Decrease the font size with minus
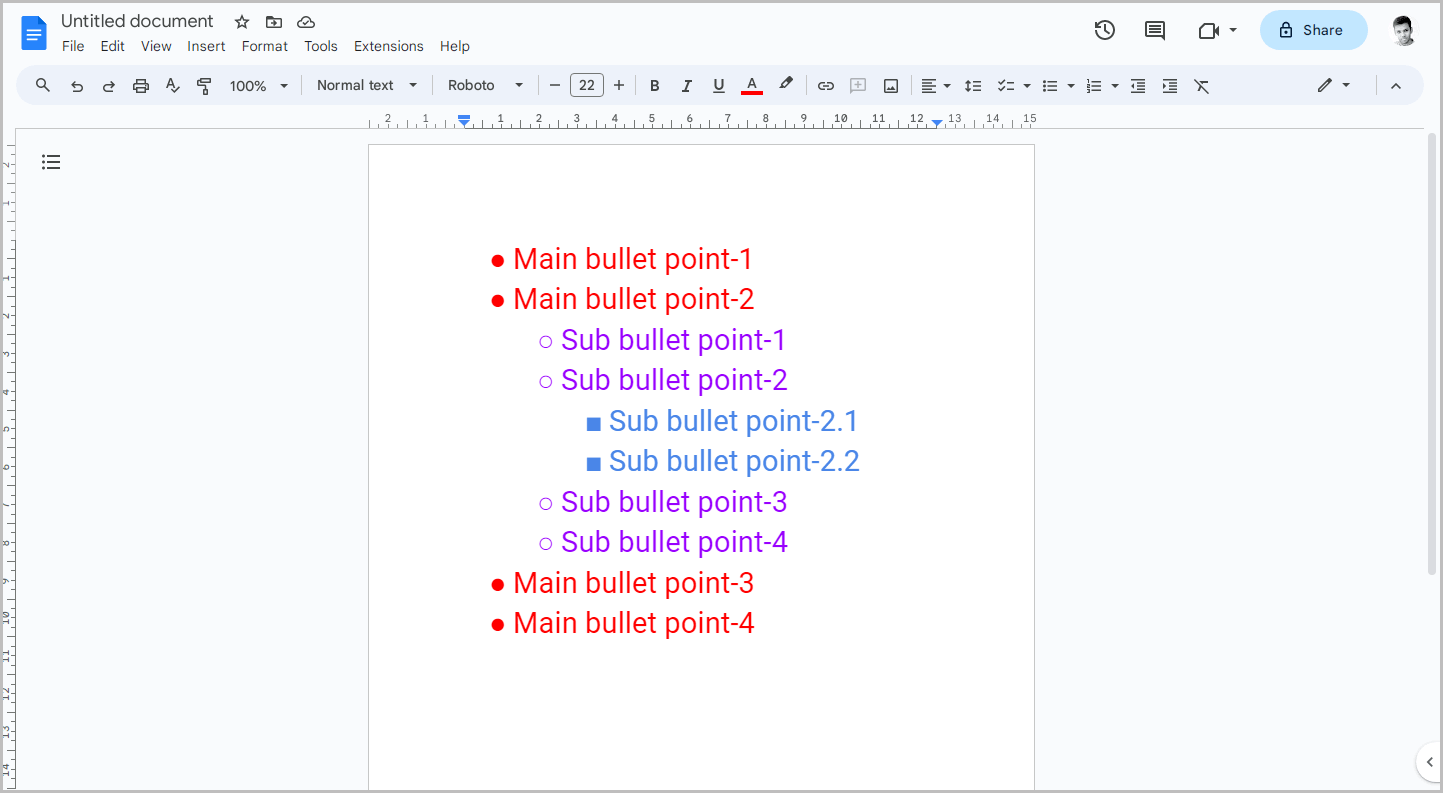Image resolution: width=1443 pixels, height=793 pixels. pos(555,86)
